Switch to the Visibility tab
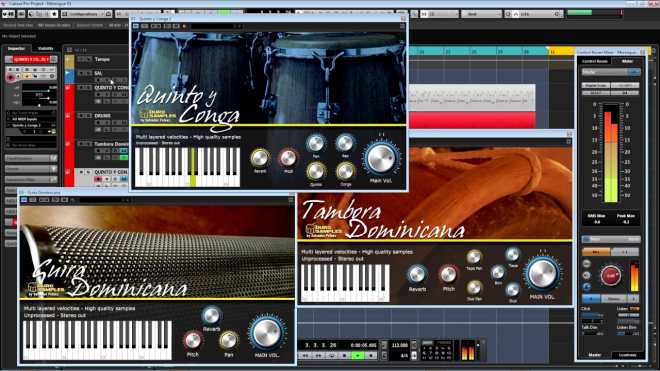 [x=45, y=48]
